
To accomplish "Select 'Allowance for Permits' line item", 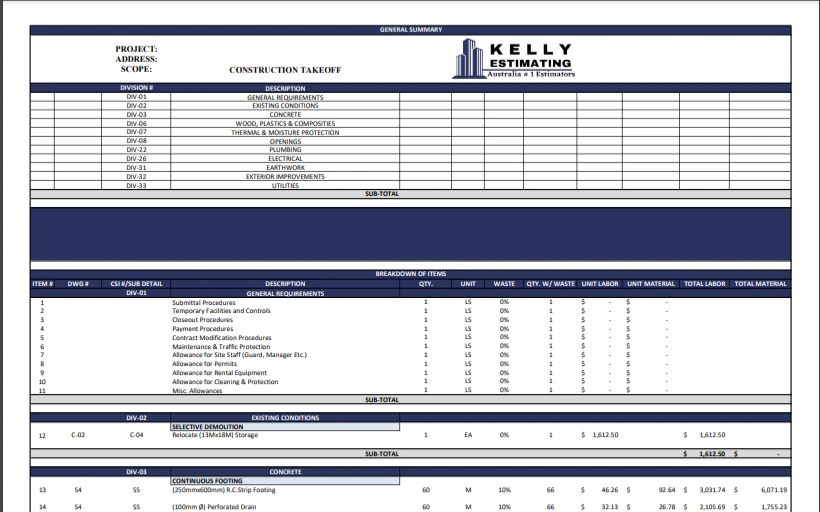I will (x=204, y=363).
